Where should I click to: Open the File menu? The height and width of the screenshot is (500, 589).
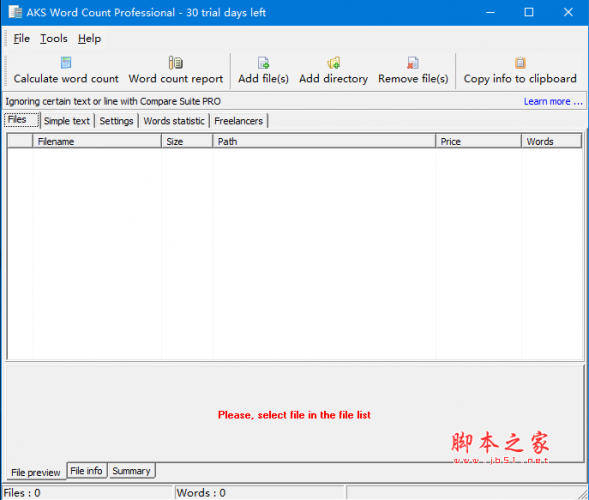tap(21, 38)
